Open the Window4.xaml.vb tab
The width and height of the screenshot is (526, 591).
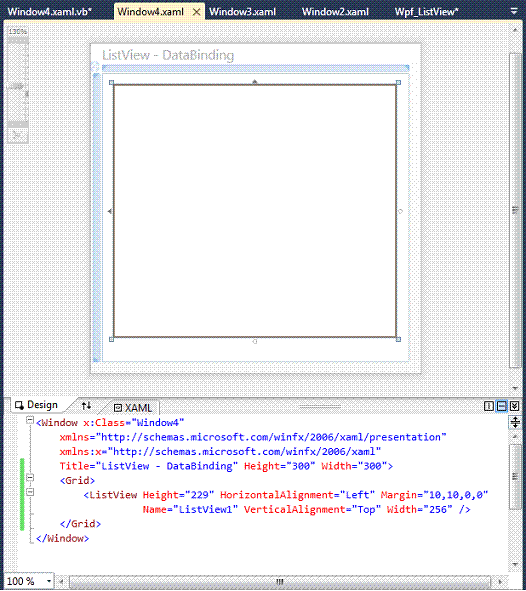click(x=49, y=12)
